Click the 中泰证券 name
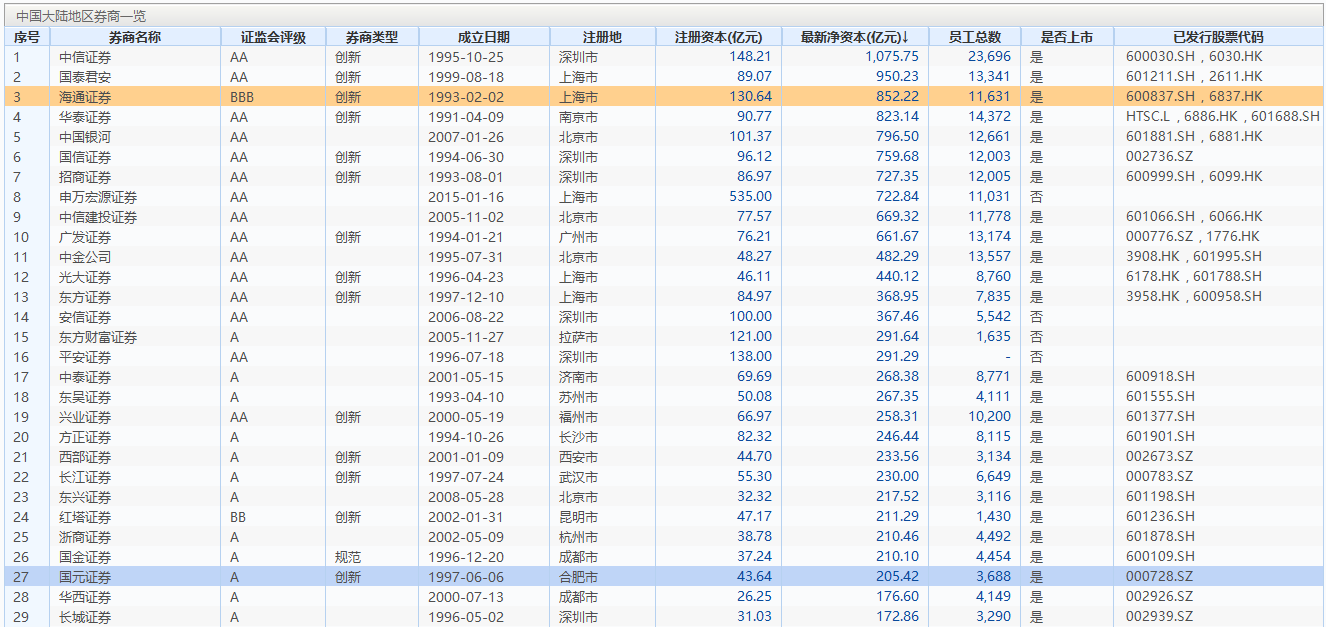This screenshot has height=627, width=1326. tap(85, 377)
